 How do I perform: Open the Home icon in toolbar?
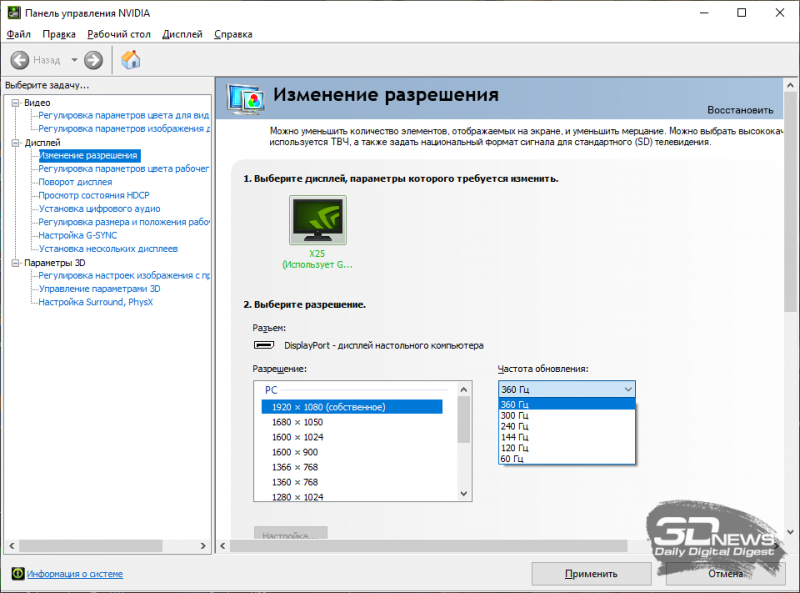pyautogui.click(x=131, y=60)
